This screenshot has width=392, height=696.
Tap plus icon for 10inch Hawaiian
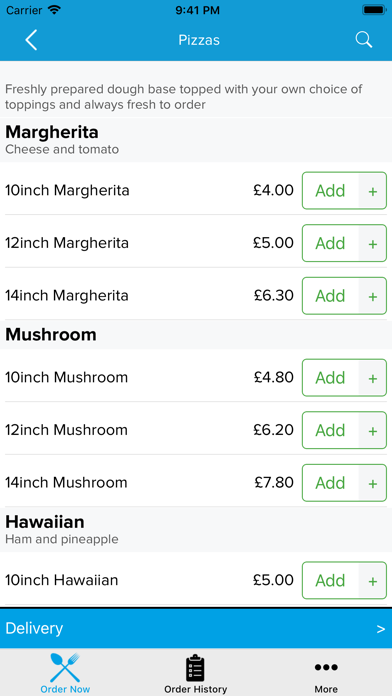tap(372, 581)
